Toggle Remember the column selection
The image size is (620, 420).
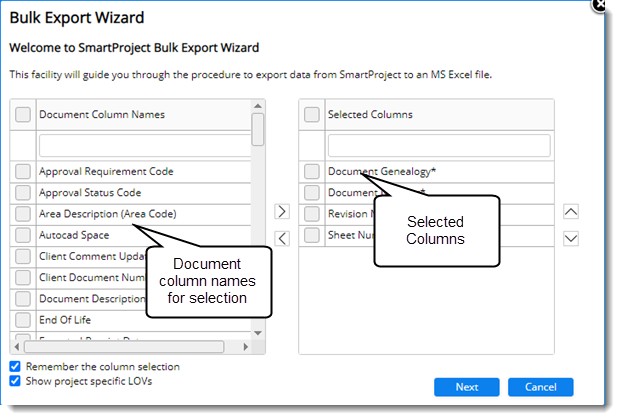[x=15, y=367]
